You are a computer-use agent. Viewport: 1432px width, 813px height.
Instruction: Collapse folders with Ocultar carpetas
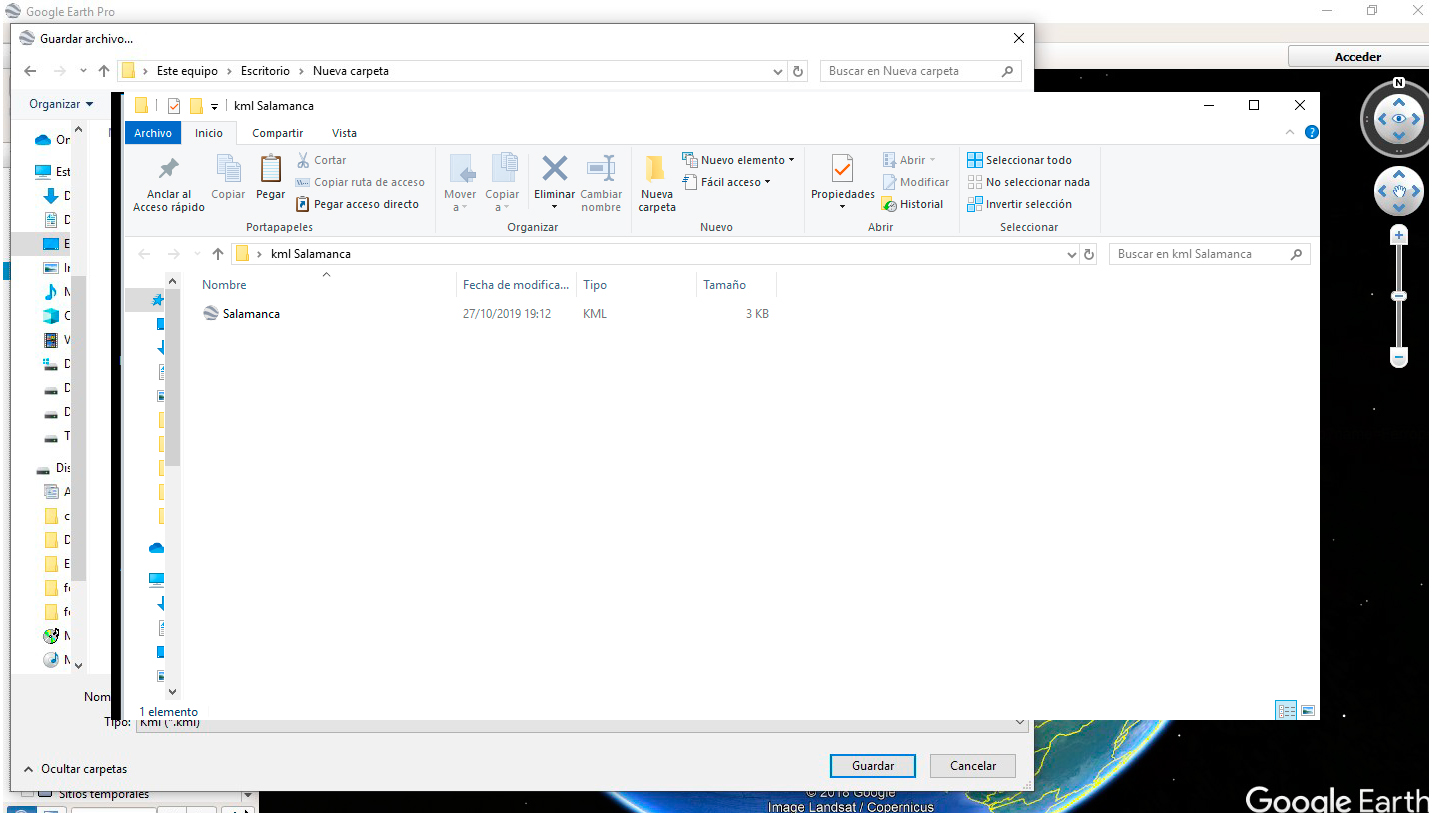[x=75, y=769]
